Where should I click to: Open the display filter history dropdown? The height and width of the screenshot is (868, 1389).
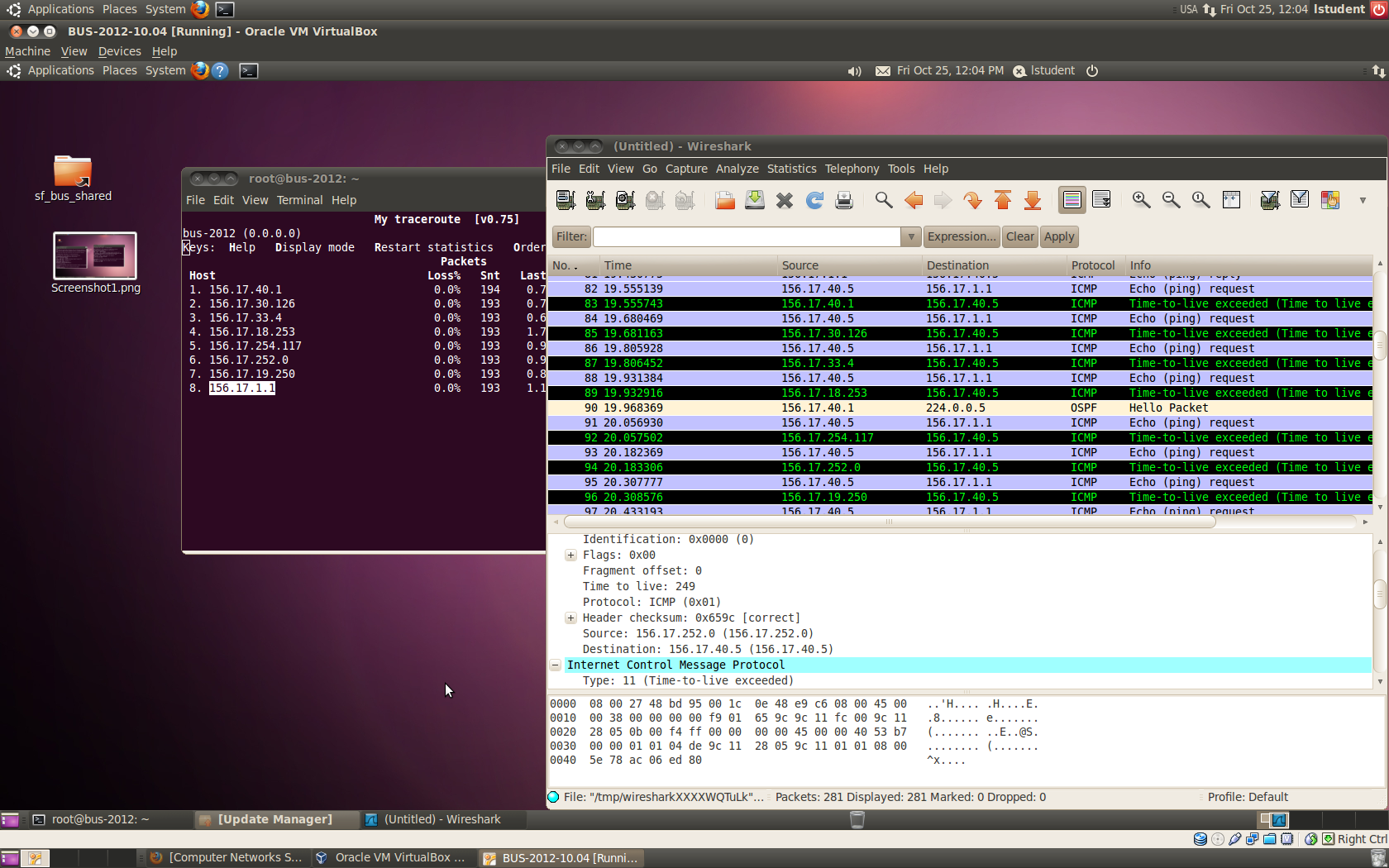click(x=910, y=237)
